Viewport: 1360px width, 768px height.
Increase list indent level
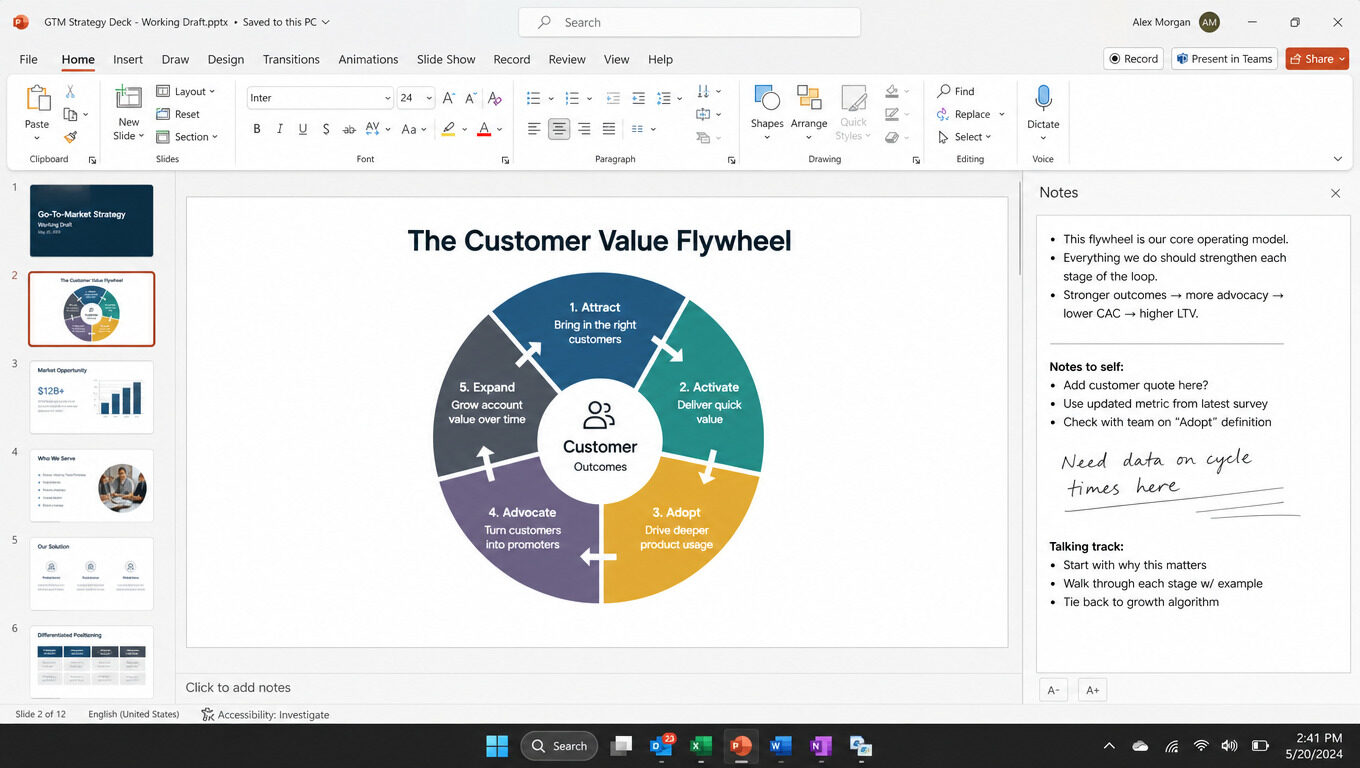tap(638, 98)
